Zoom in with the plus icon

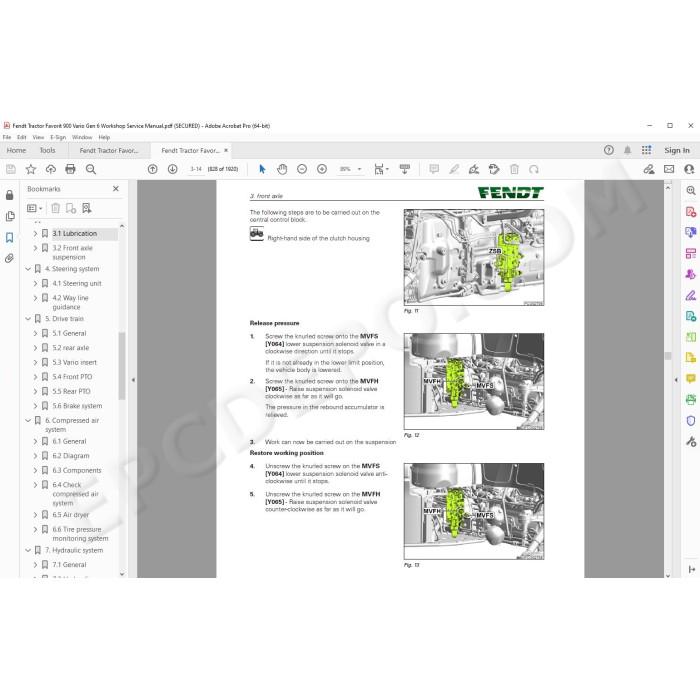click(x=322, y=169)
